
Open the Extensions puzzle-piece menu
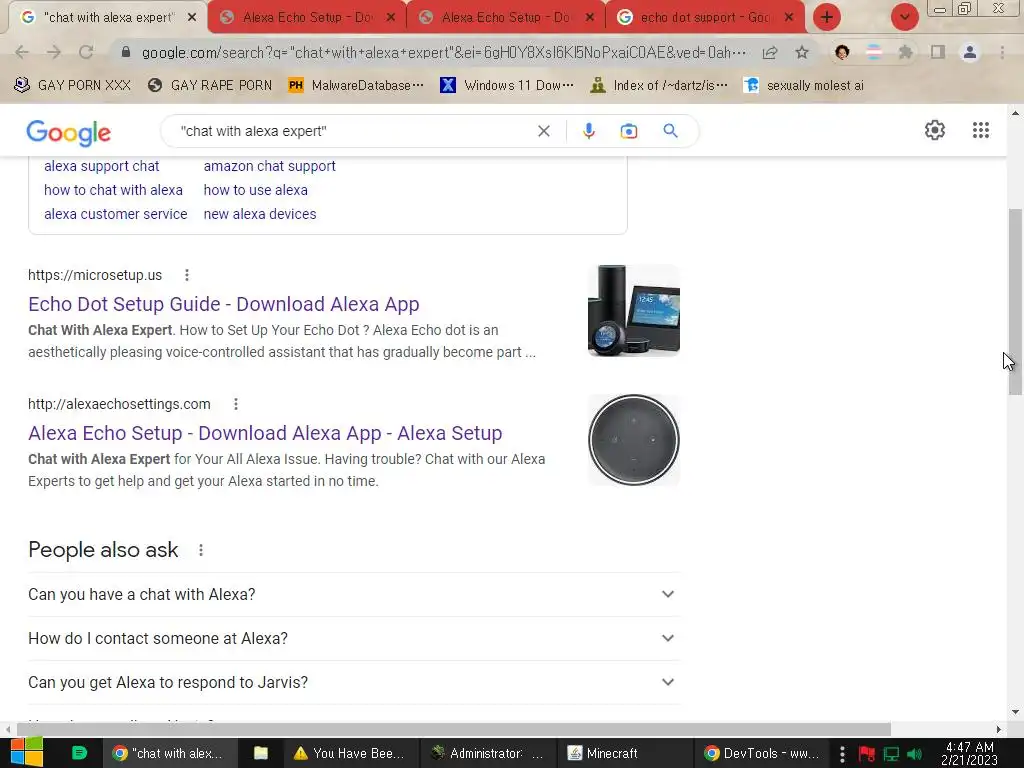pyautogui.click(x=905, y=52)
